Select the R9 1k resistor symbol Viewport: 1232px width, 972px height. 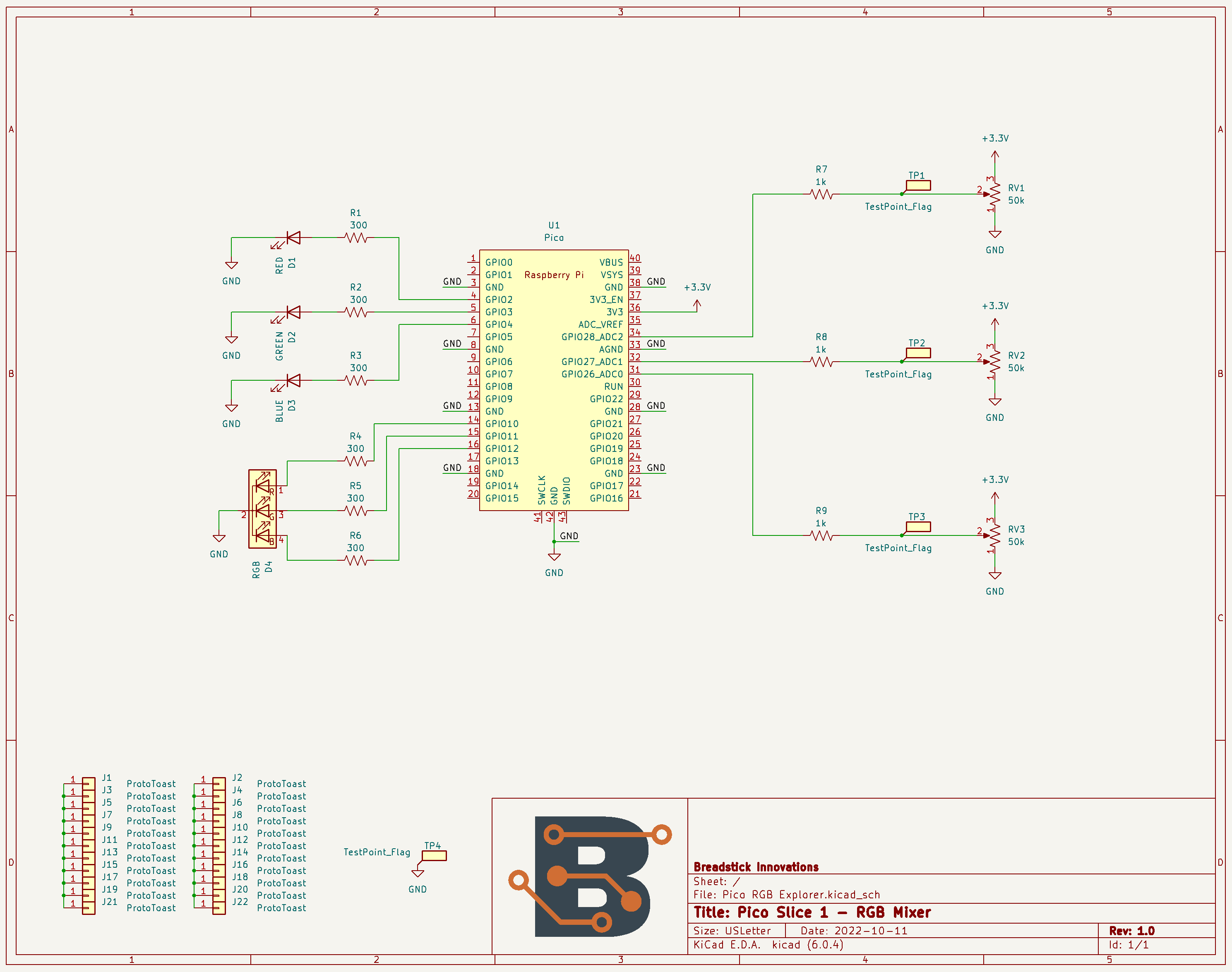(x=821, y=535)
